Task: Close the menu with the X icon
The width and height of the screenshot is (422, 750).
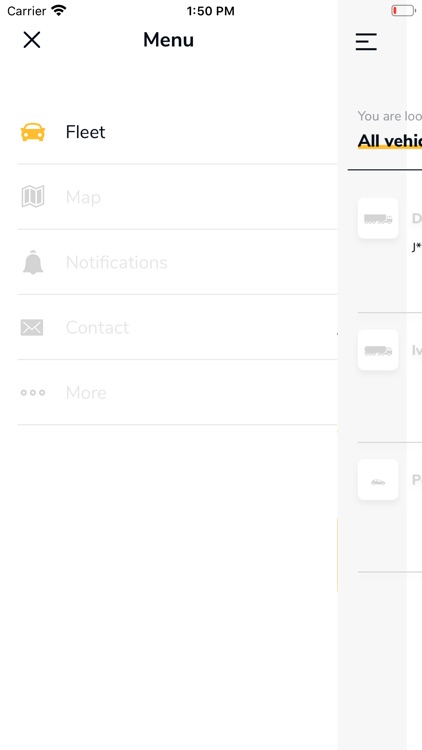Action: click(x=32, y=40)
